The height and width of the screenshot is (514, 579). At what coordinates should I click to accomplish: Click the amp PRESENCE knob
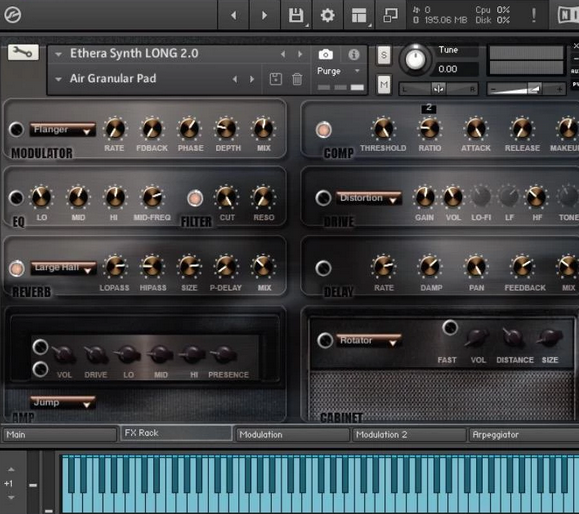[224, 355]
